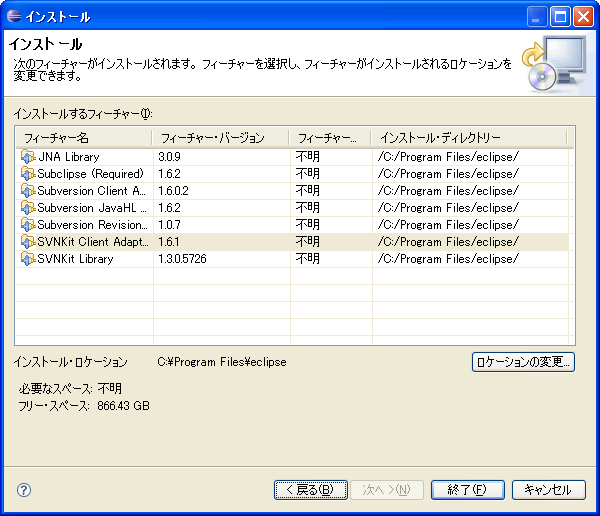Click the インストール・ディレクトリー column header
The height and width of the screenshot is (516, 600).
point(469,138)
